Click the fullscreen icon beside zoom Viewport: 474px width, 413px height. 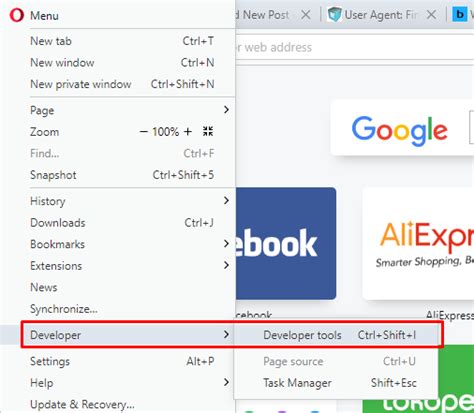pyautogui.click(x=208, y=131)
